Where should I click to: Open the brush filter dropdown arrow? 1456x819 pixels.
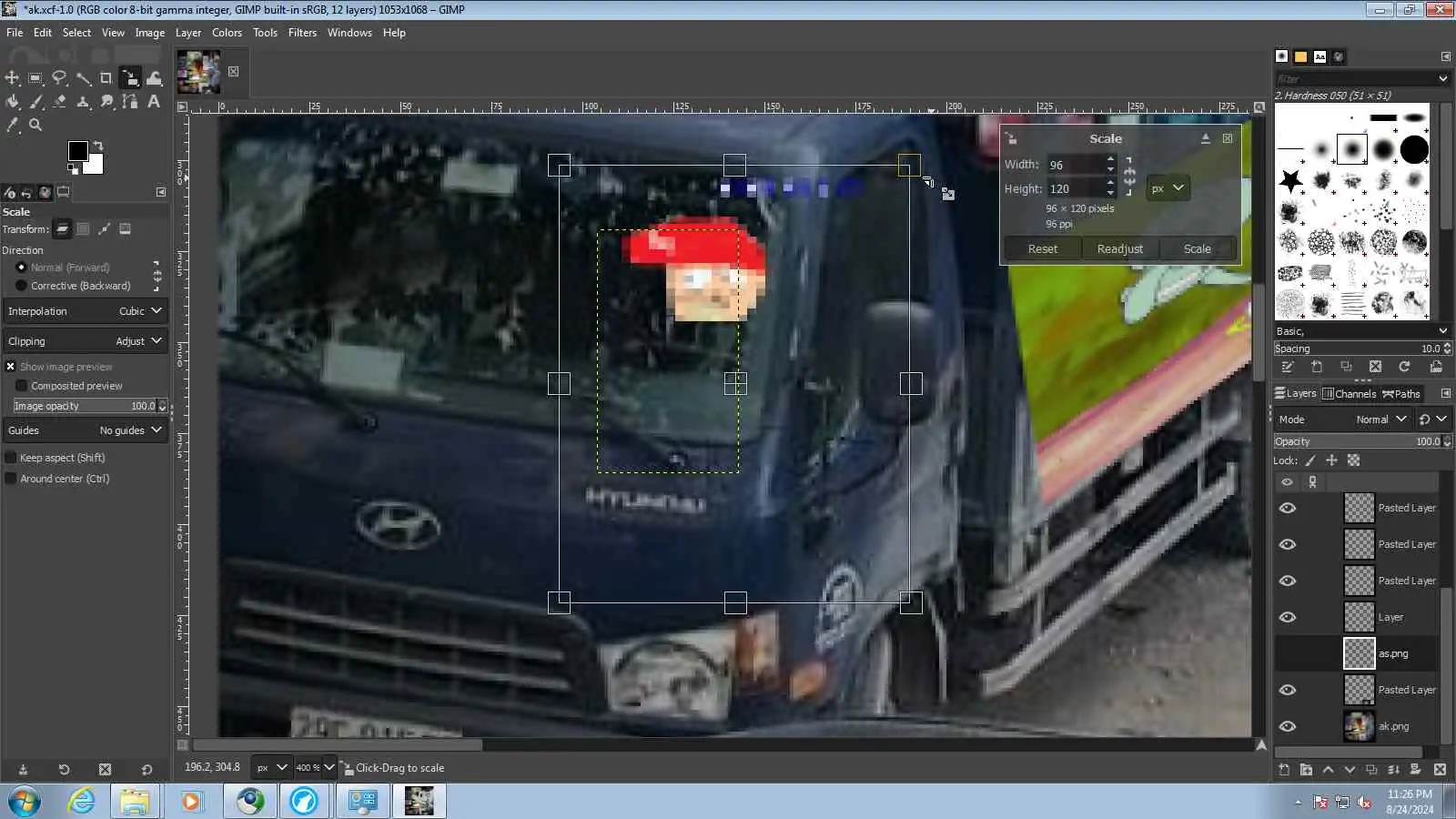point(1443,79)
